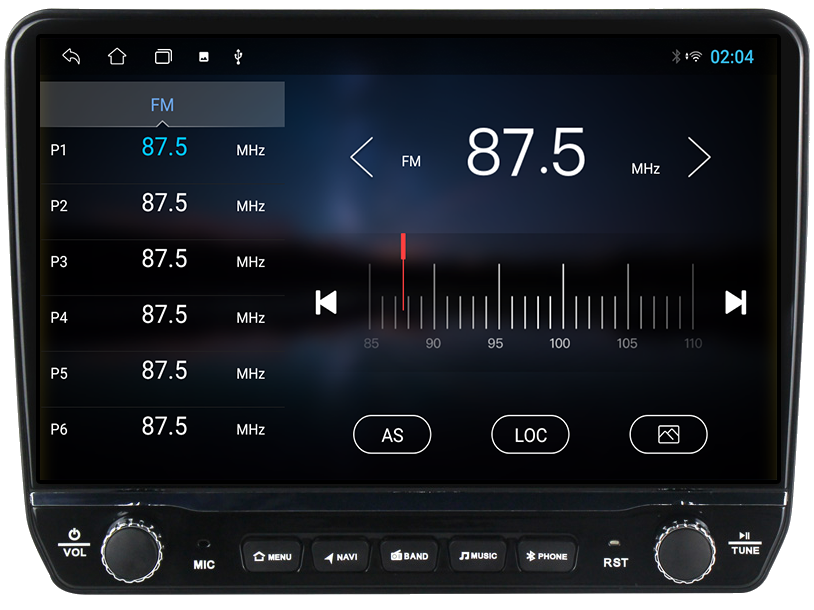Tap the screenshot icon in the top bar

[x=203, y=57]
